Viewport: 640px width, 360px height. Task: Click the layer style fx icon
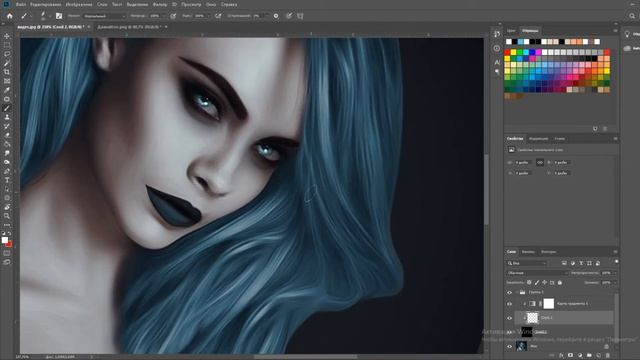click(x=561, y=356)
